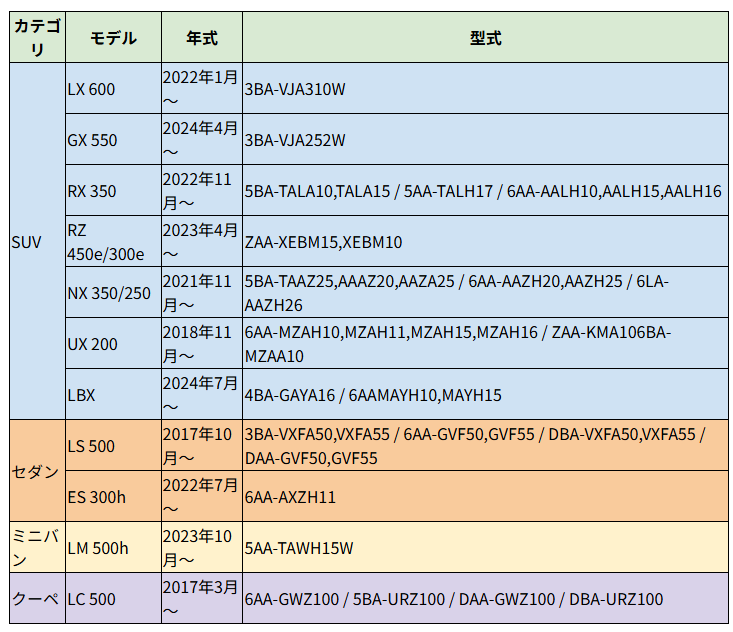
Task: Select the GX 550 model cell
Action: (x=114, y=139)
